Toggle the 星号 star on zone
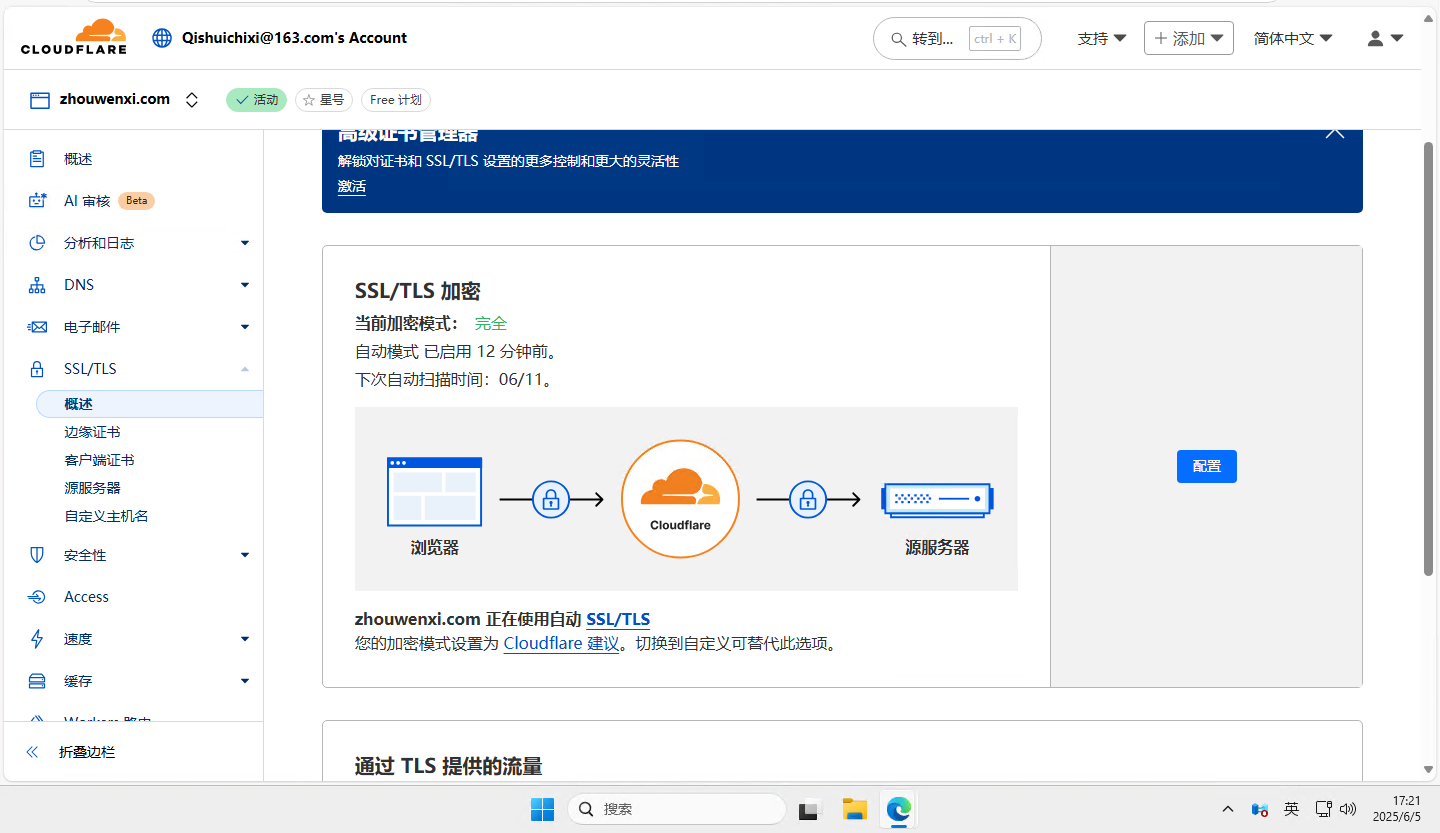The width and height of the screenshot is (1440, 833). [x=324, y=100]
